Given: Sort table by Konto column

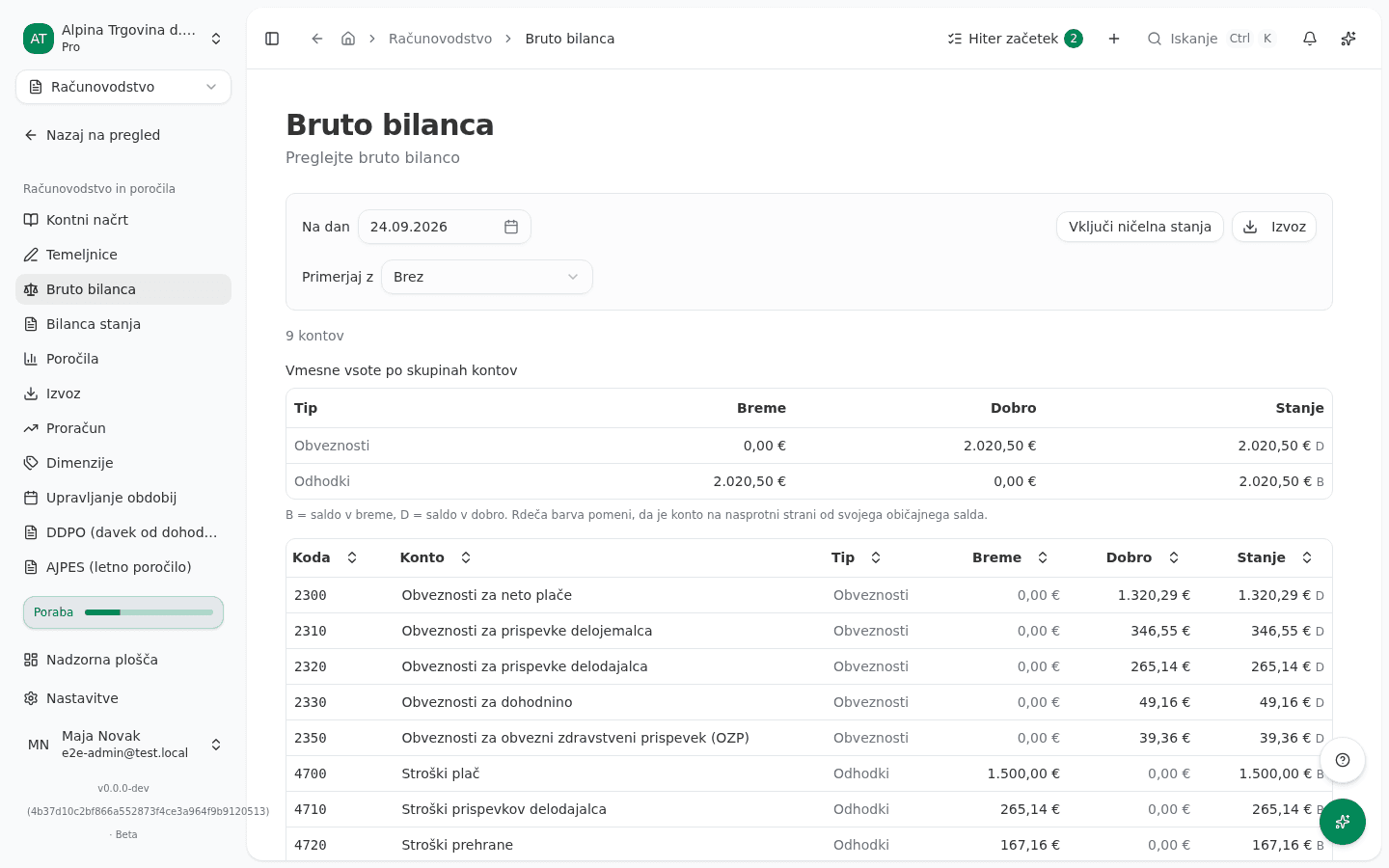Looking at the screenshot, I should coord(436,557).
